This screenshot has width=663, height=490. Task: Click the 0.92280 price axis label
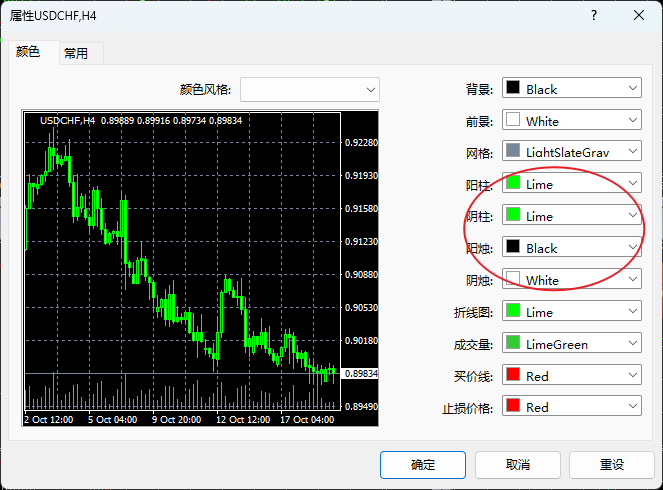click(362, 142)
